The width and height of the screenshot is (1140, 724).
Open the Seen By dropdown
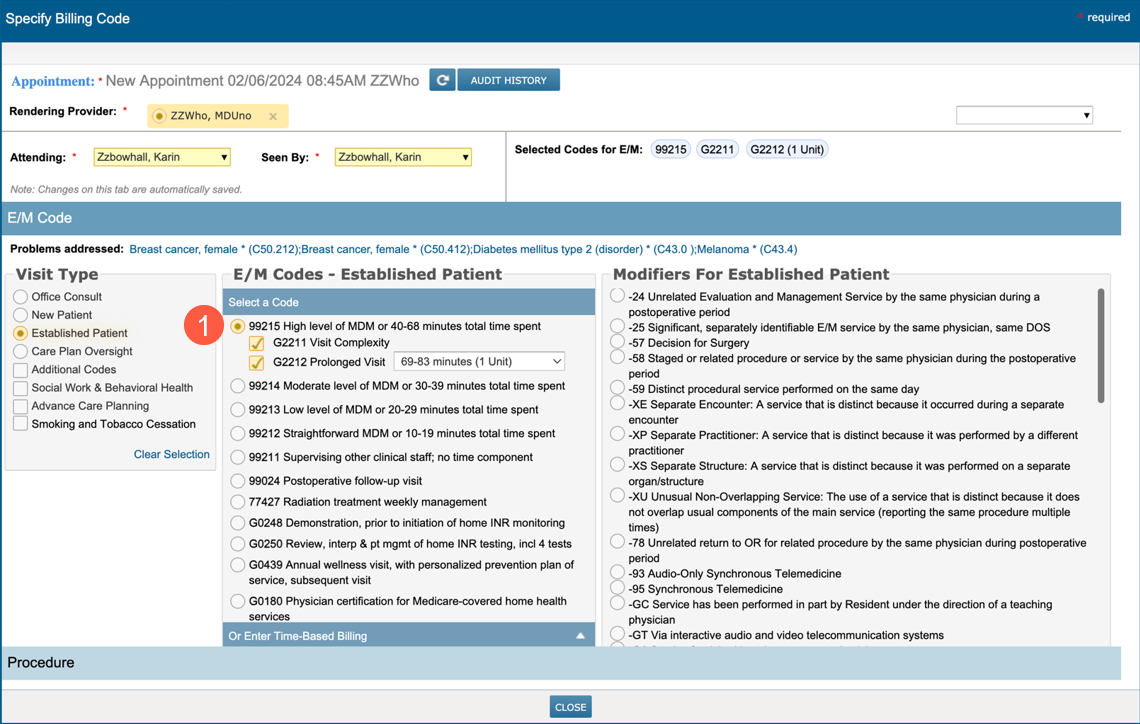tap(403, 157)
